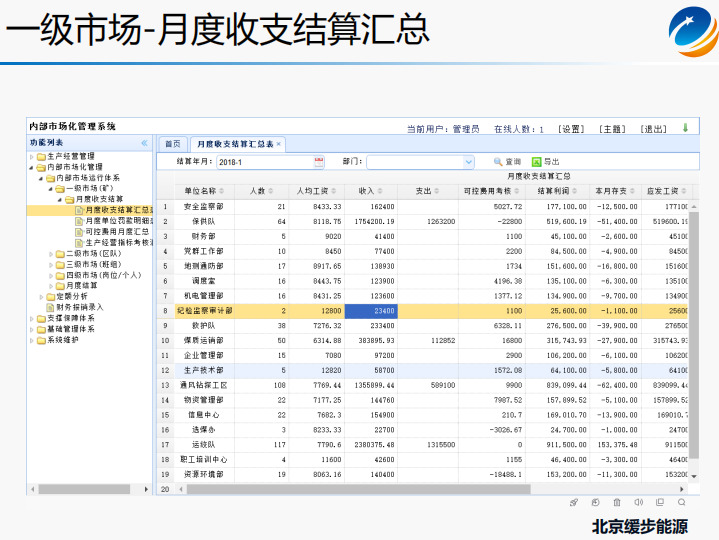Click the left panel's horizontal scrollbar thumb
This screenshot has width=719, height=540.
click(x=84, y=489)
